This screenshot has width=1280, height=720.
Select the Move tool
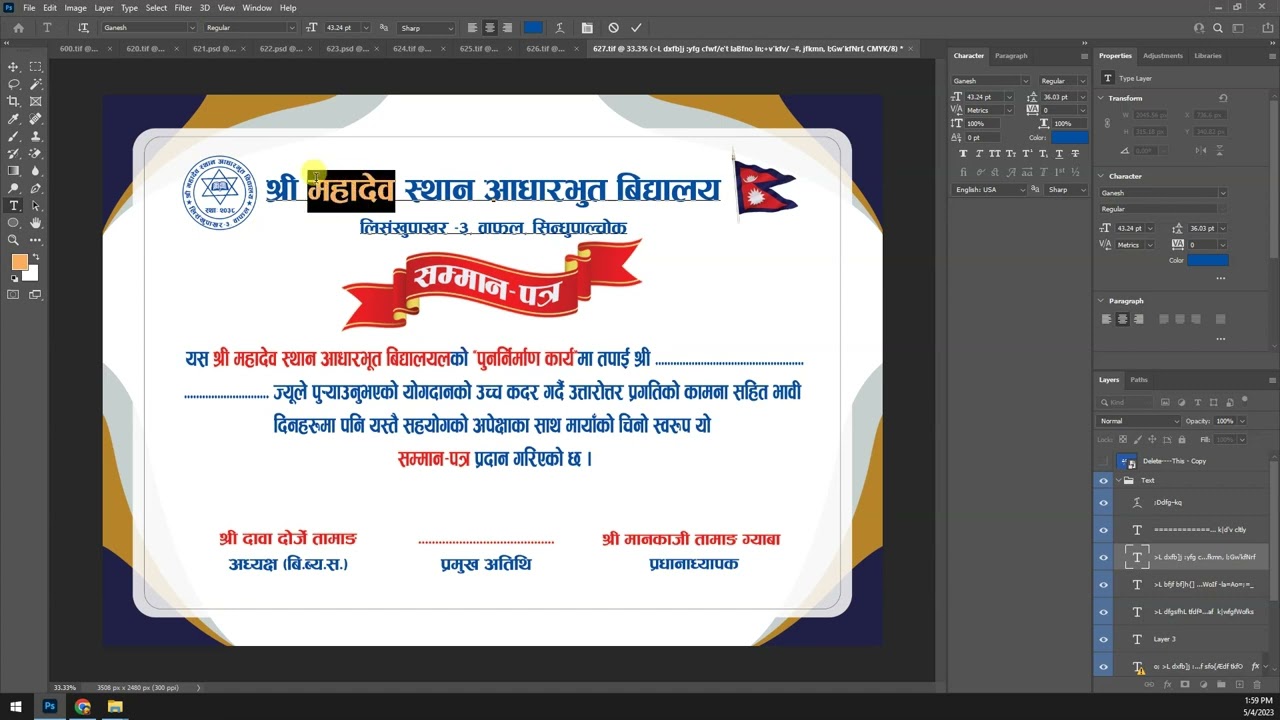pyautogui.click(x=14, y=67)
